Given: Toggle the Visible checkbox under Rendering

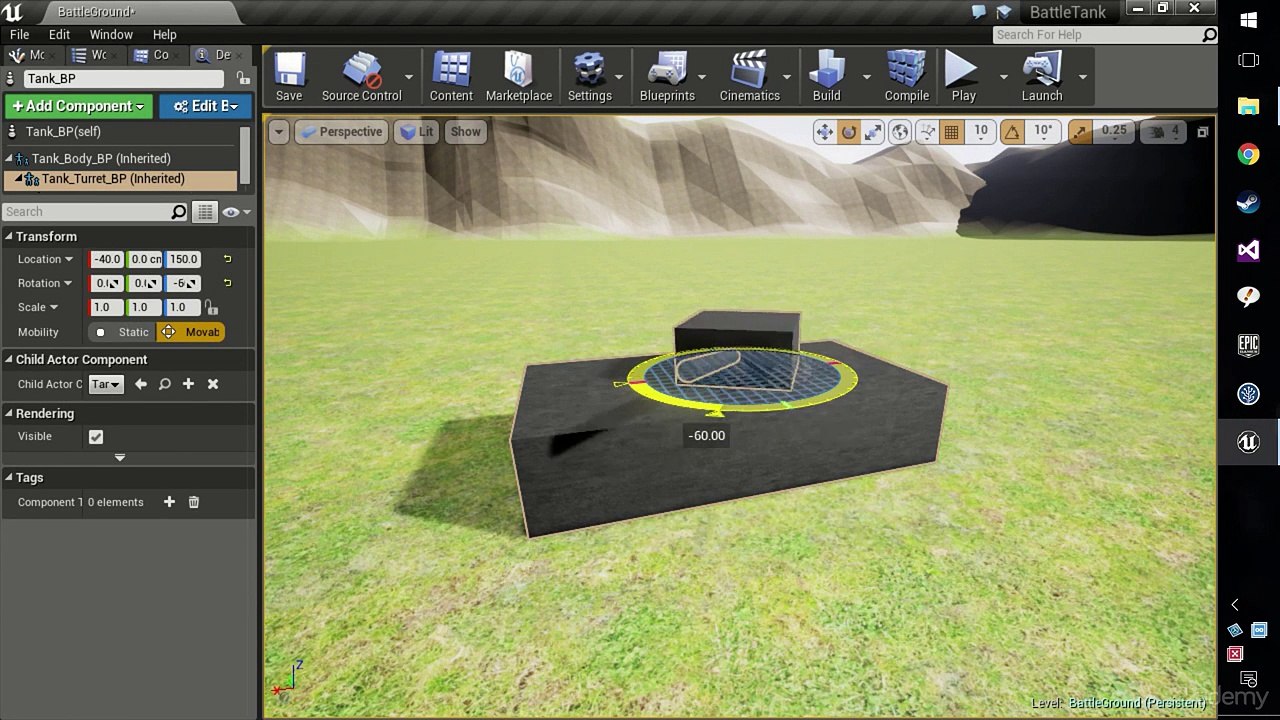Looking at the screenshot, I should coord(96,437).
